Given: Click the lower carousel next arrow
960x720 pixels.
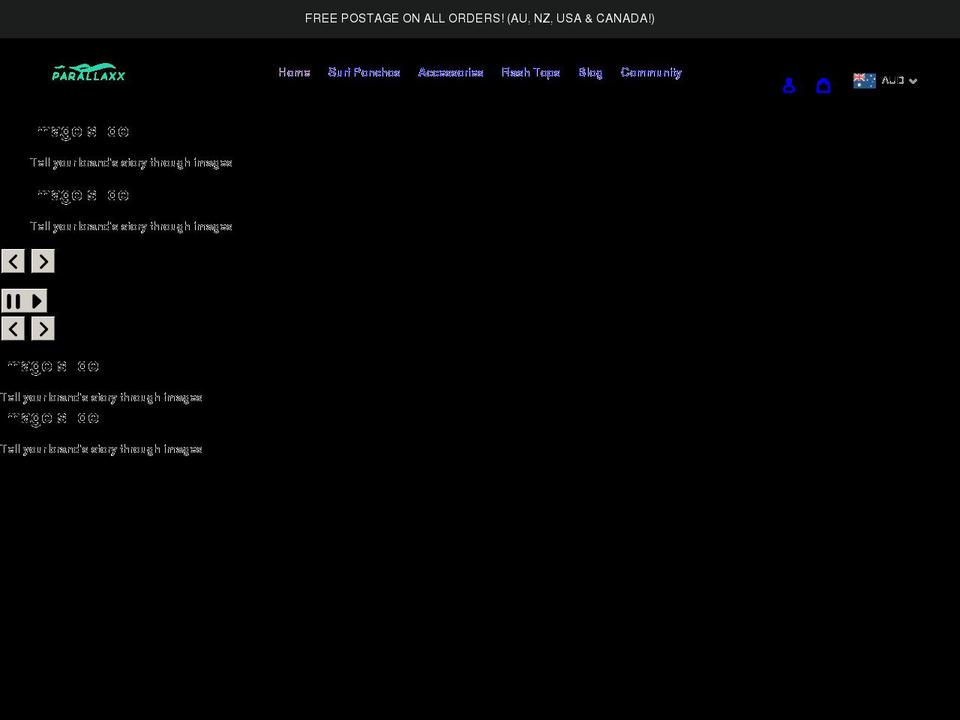Looking at the screenshot, I should pos(42,328).
